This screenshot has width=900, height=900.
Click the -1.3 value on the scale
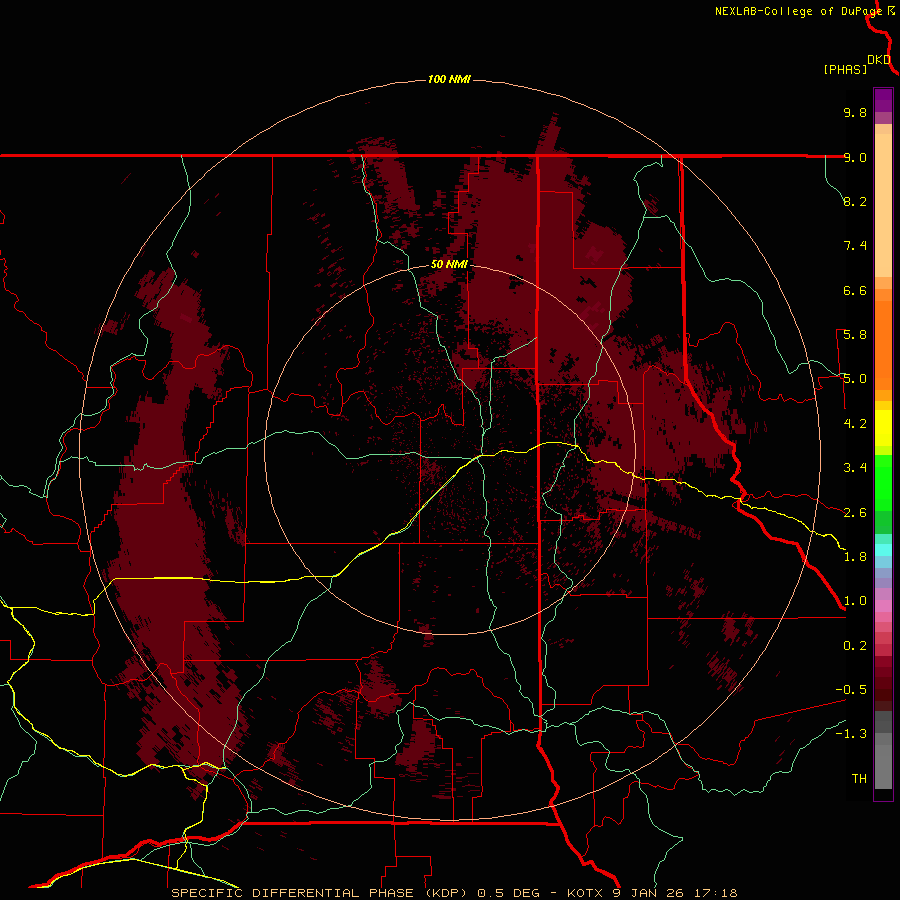point(851,734)
